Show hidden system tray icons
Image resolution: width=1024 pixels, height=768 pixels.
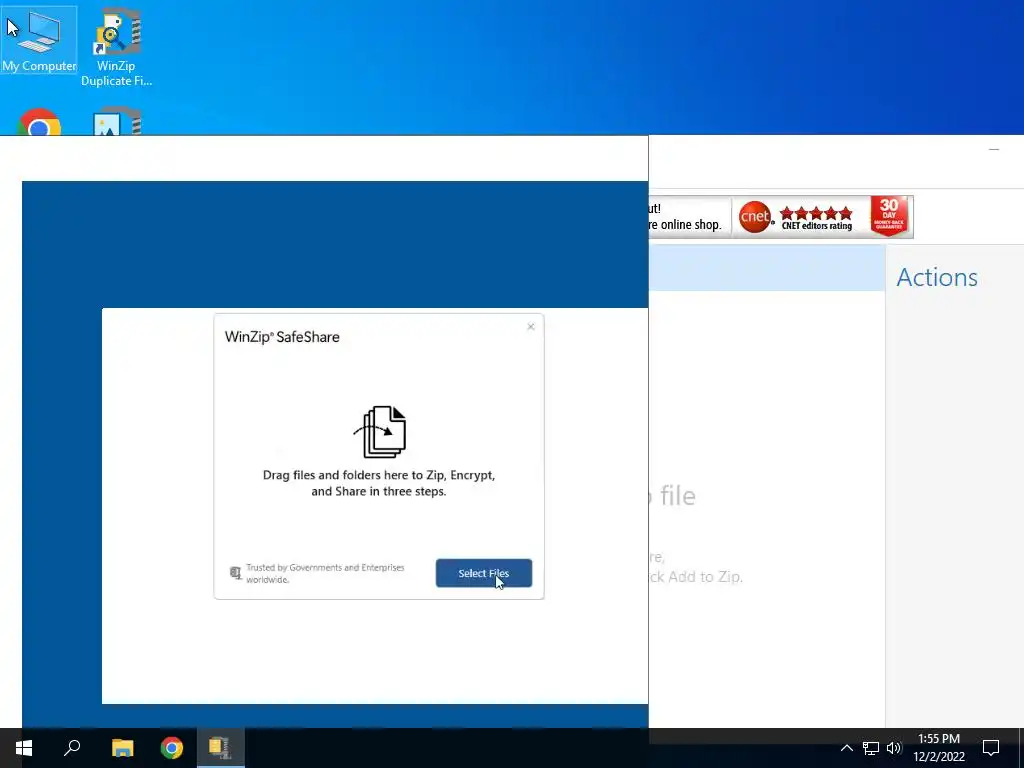pyautogui.click(x=846, y=748)
